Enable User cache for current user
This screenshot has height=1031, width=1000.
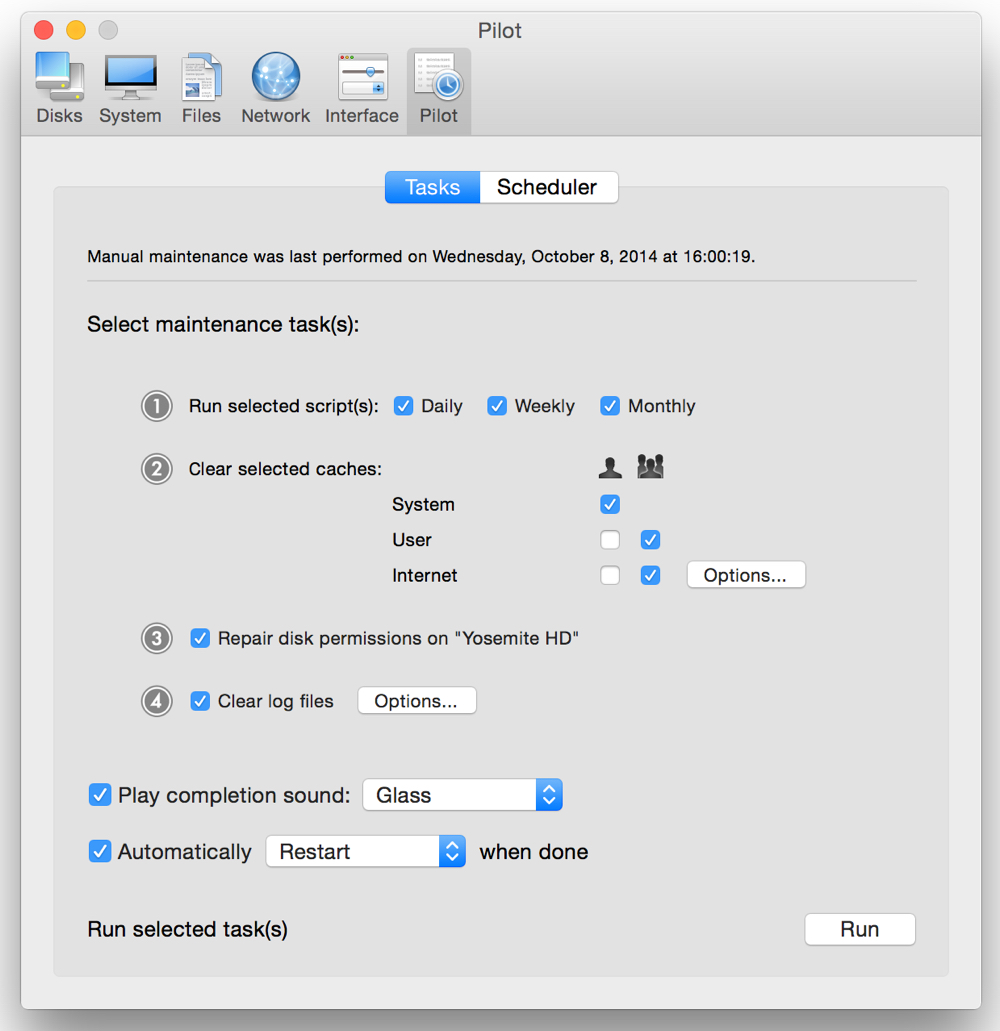[x=610, y=540]
